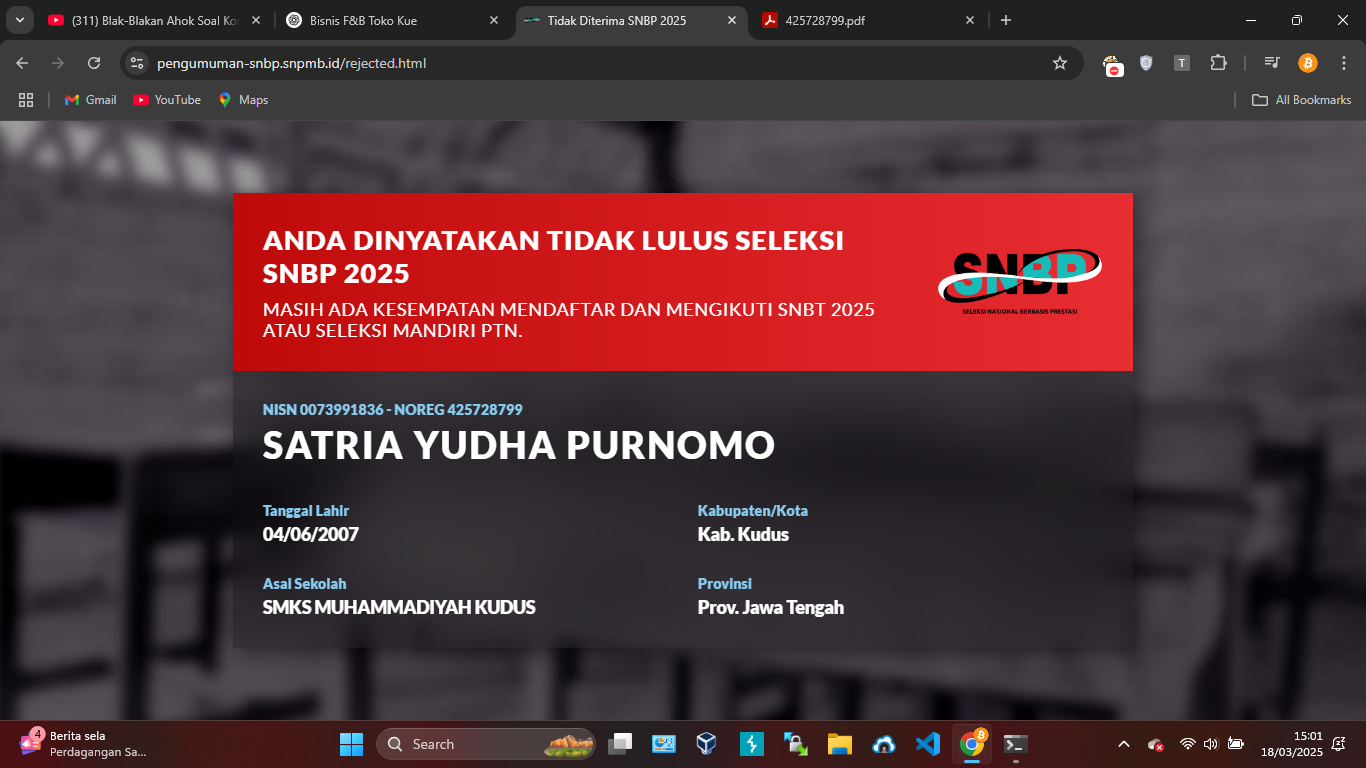This screenshot has width=1366, height=768.
Task: Click the SNBP logo on the red banner
Action: [1020, 281]
